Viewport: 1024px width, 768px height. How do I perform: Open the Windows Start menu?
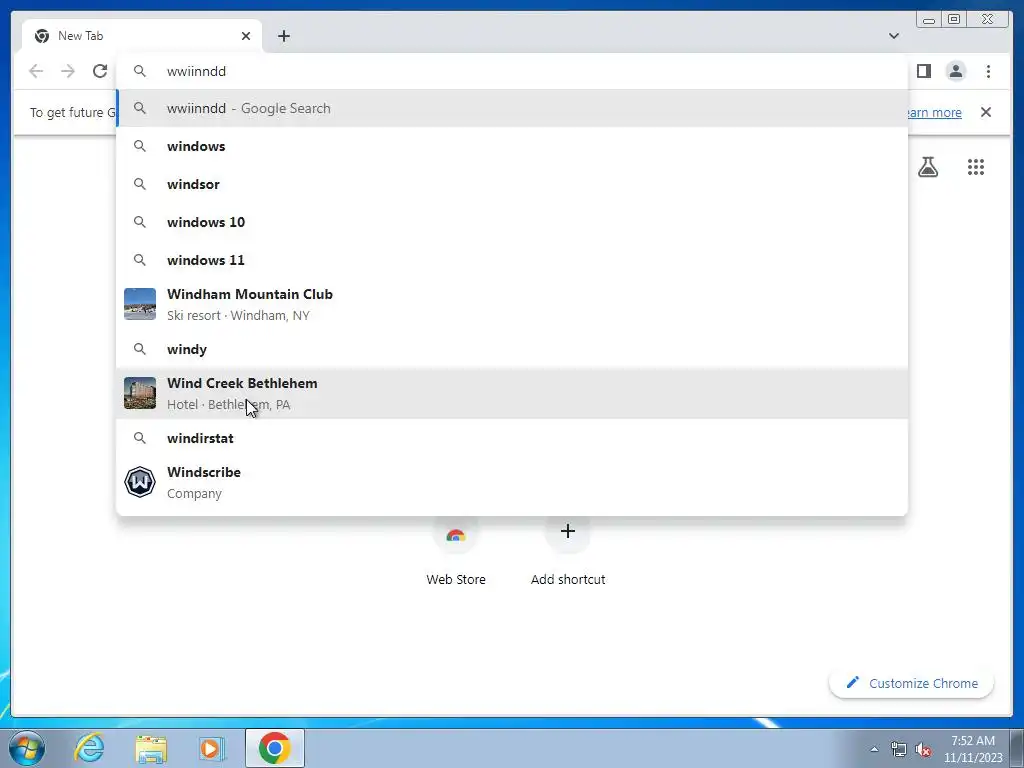pos(26,748)
